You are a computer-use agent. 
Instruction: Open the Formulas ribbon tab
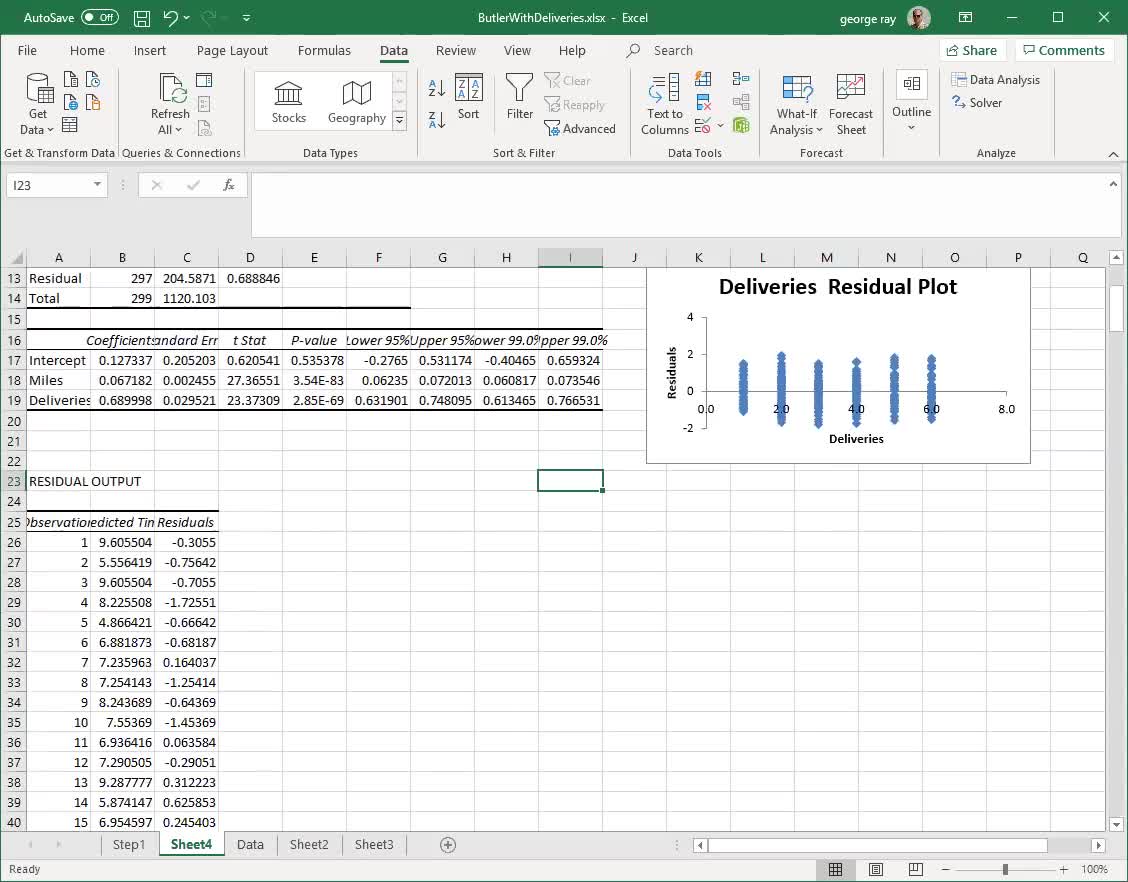tap(324, 50)
